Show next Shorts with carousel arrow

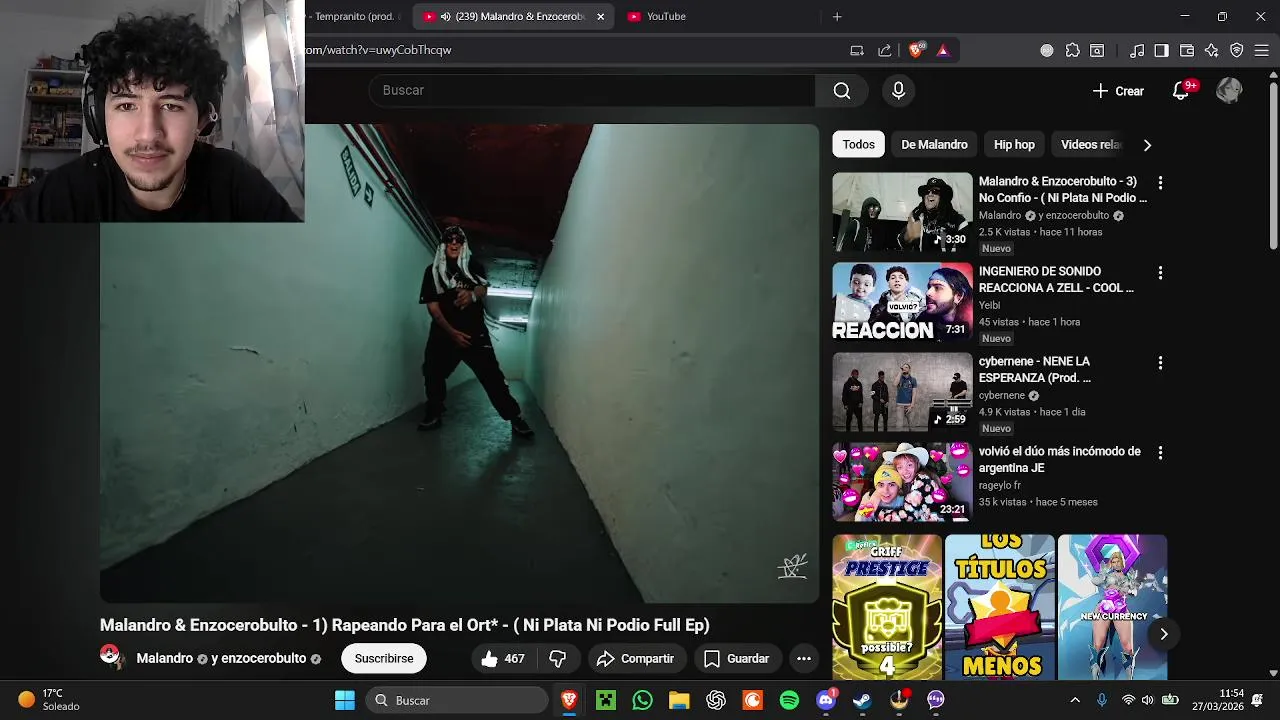pos(1163,634)
